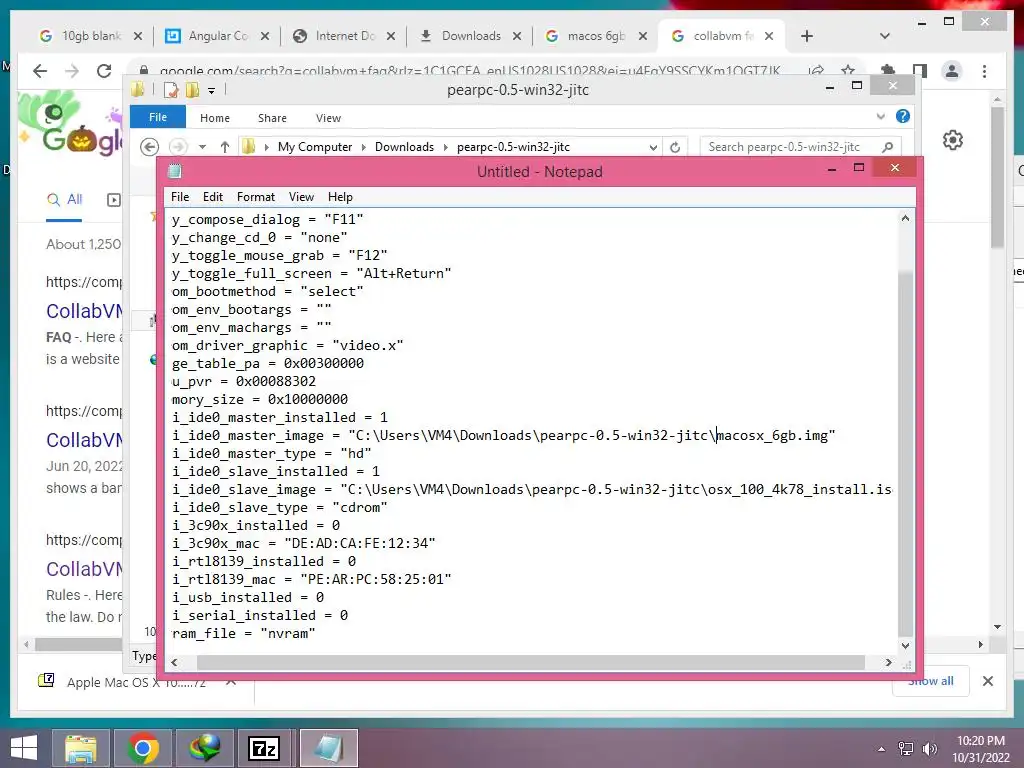Close the collabvm Chrome tab

click(769, 36)
